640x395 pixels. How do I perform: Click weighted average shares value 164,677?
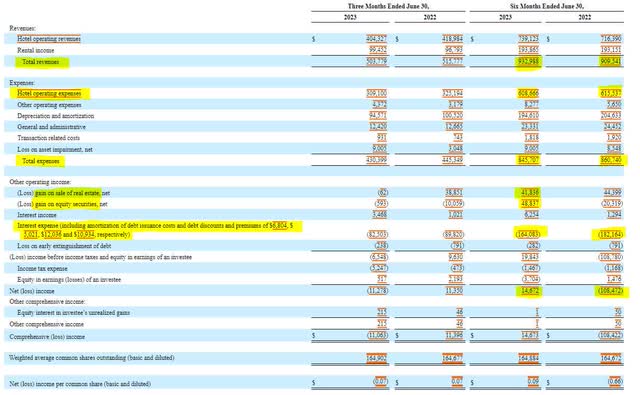click(453, 358)
